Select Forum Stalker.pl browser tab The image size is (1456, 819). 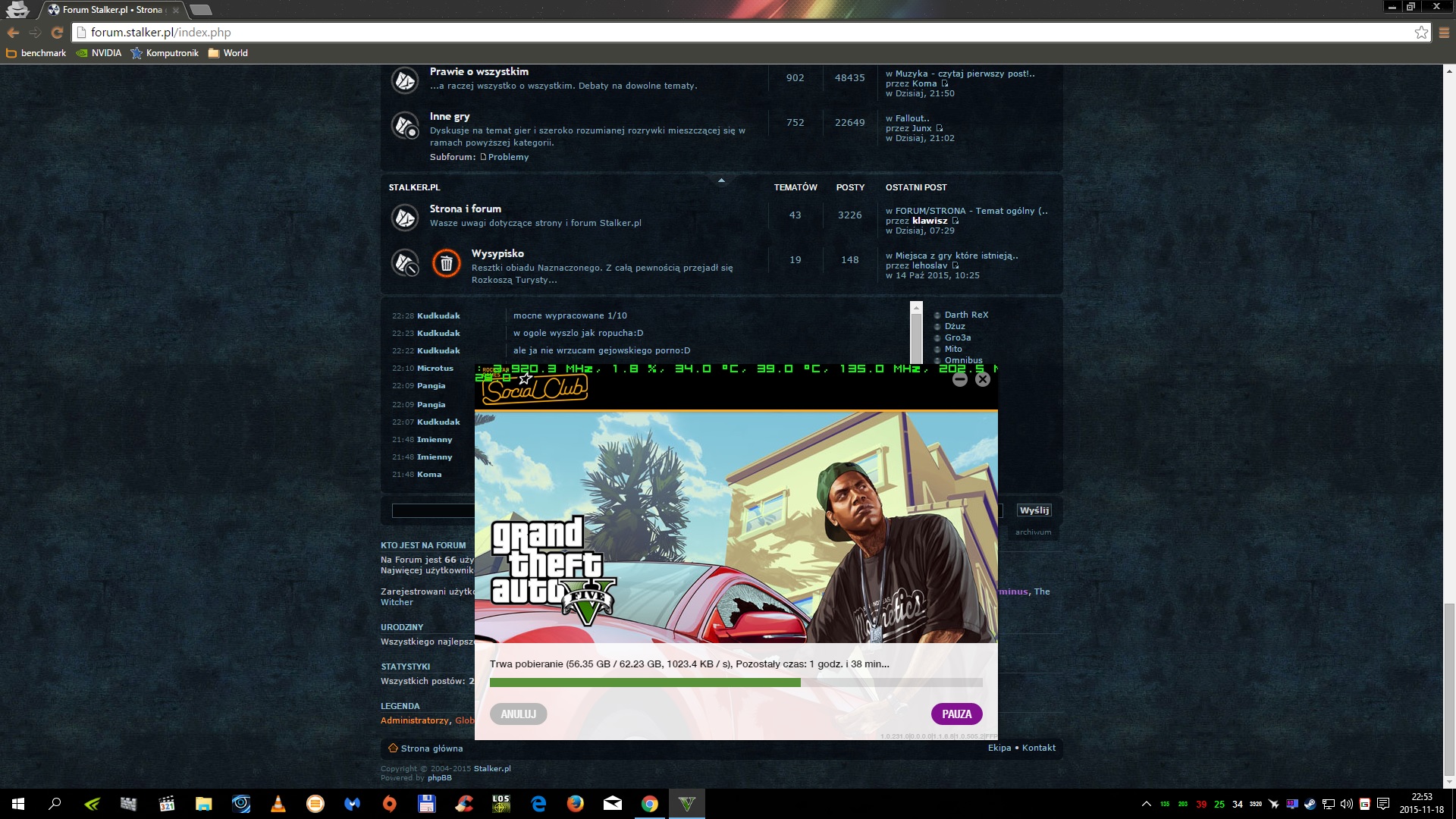111,10
